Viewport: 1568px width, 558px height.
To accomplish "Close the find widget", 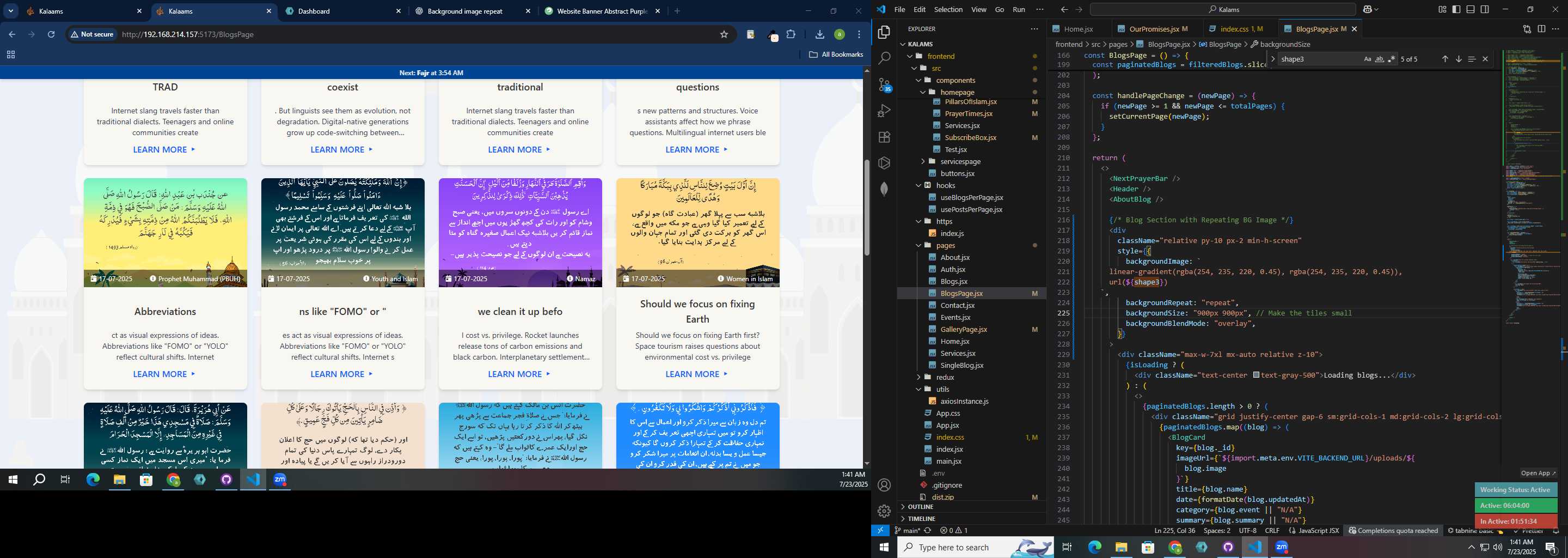I will coord(1485,59).
